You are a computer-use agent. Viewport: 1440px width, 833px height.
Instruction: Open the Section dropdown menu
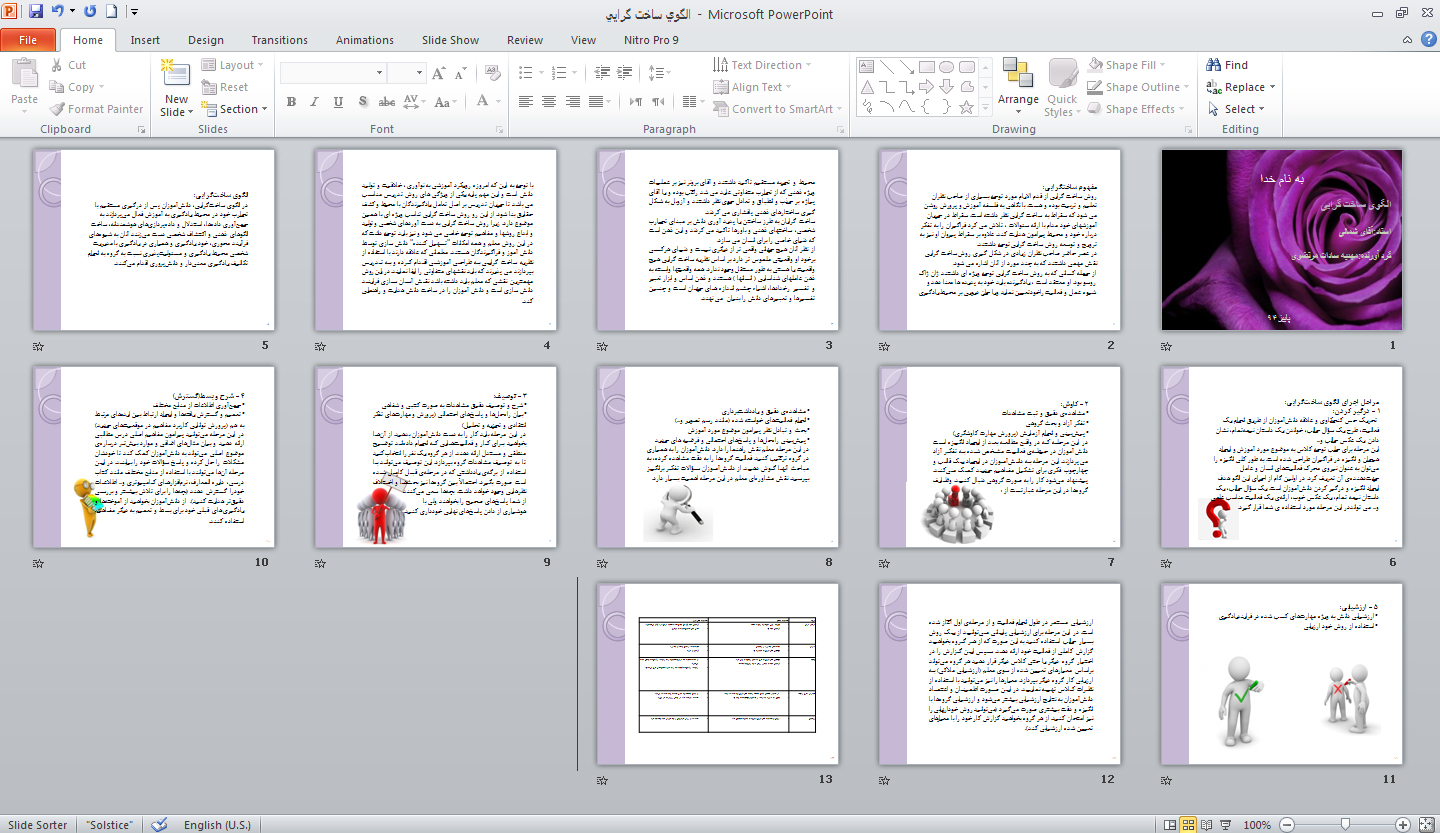(238, 109)
